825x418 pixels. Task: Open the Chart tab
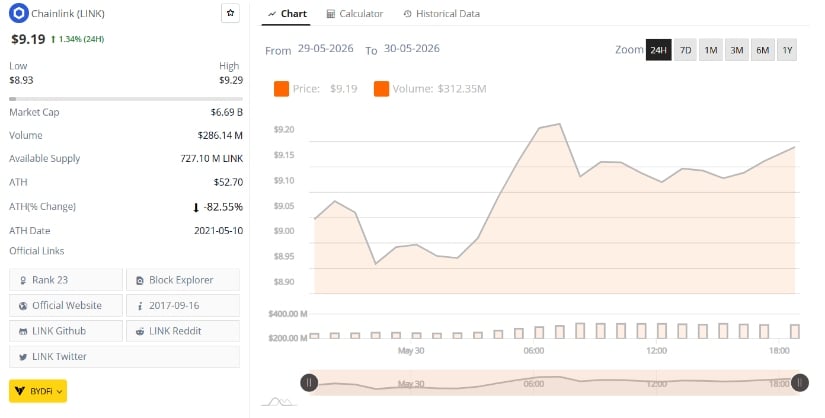286,14
